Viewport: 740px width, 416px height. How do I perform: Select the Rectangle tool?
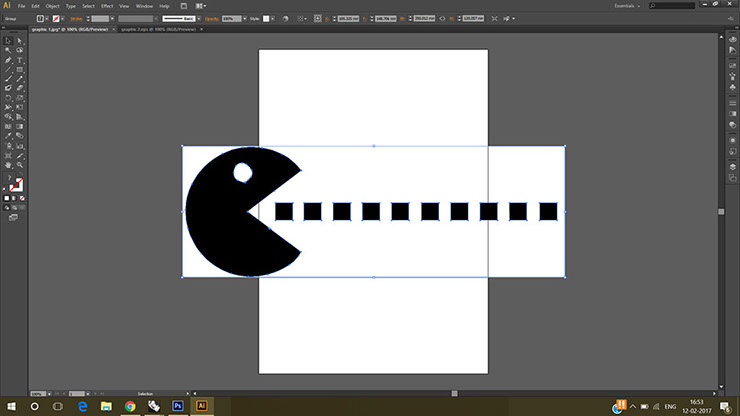click(x=20, y=69)
